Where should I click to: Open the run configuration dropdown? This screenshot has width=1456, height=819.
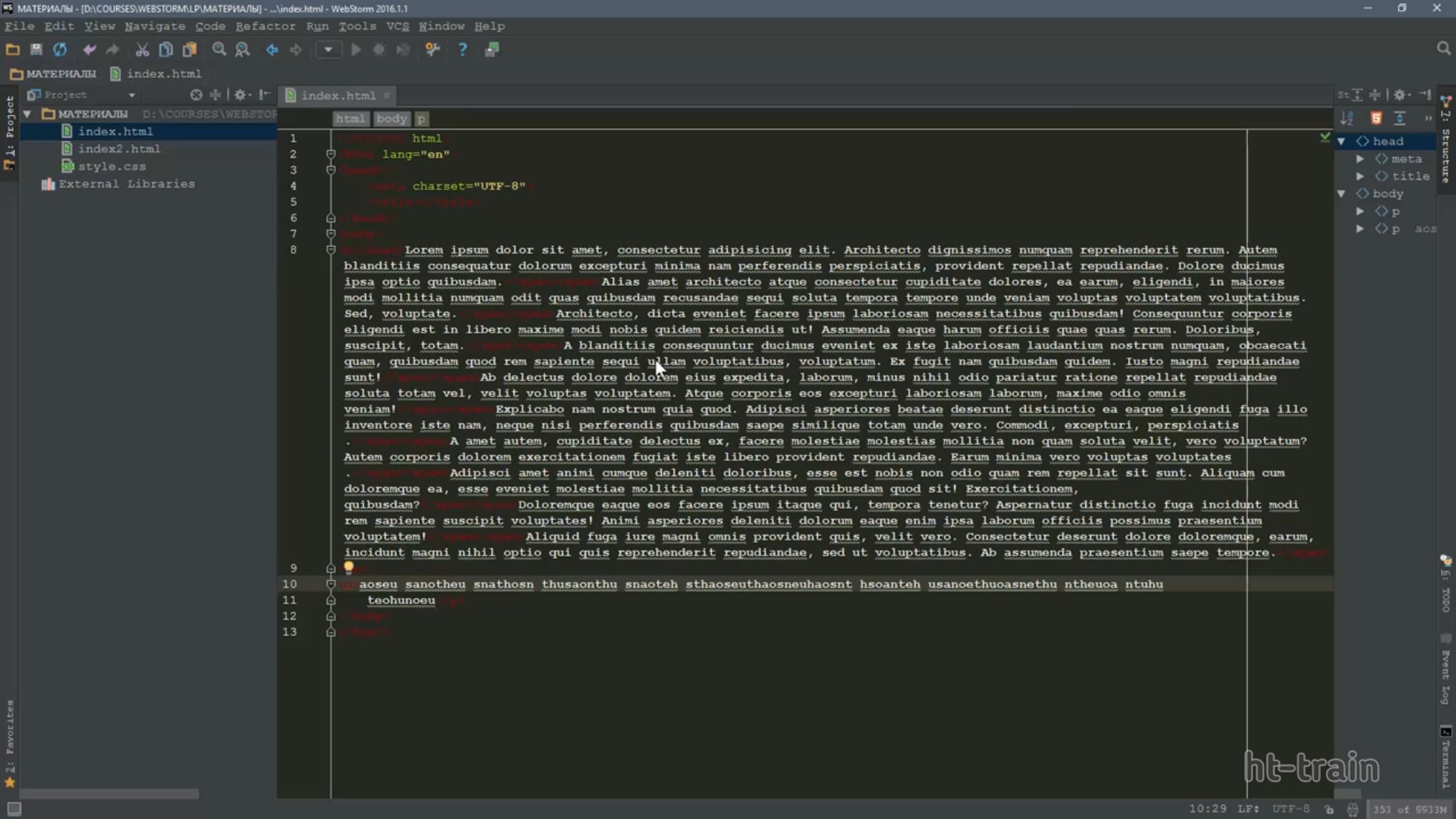click(x=328, y=50)
